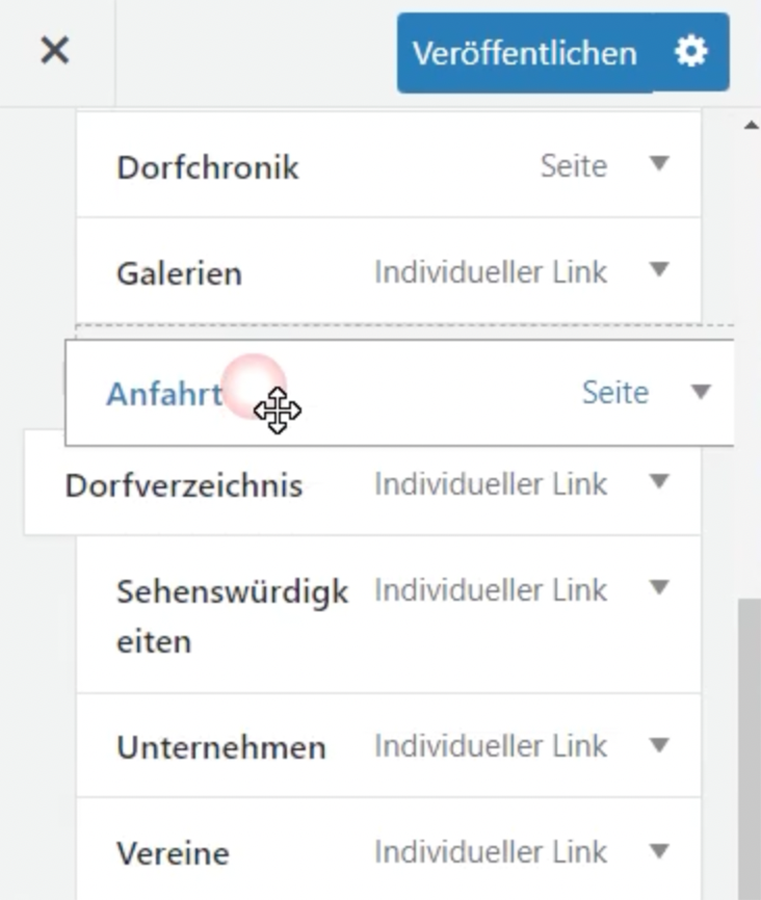Expand the Vereine menu item arrow

658,851
